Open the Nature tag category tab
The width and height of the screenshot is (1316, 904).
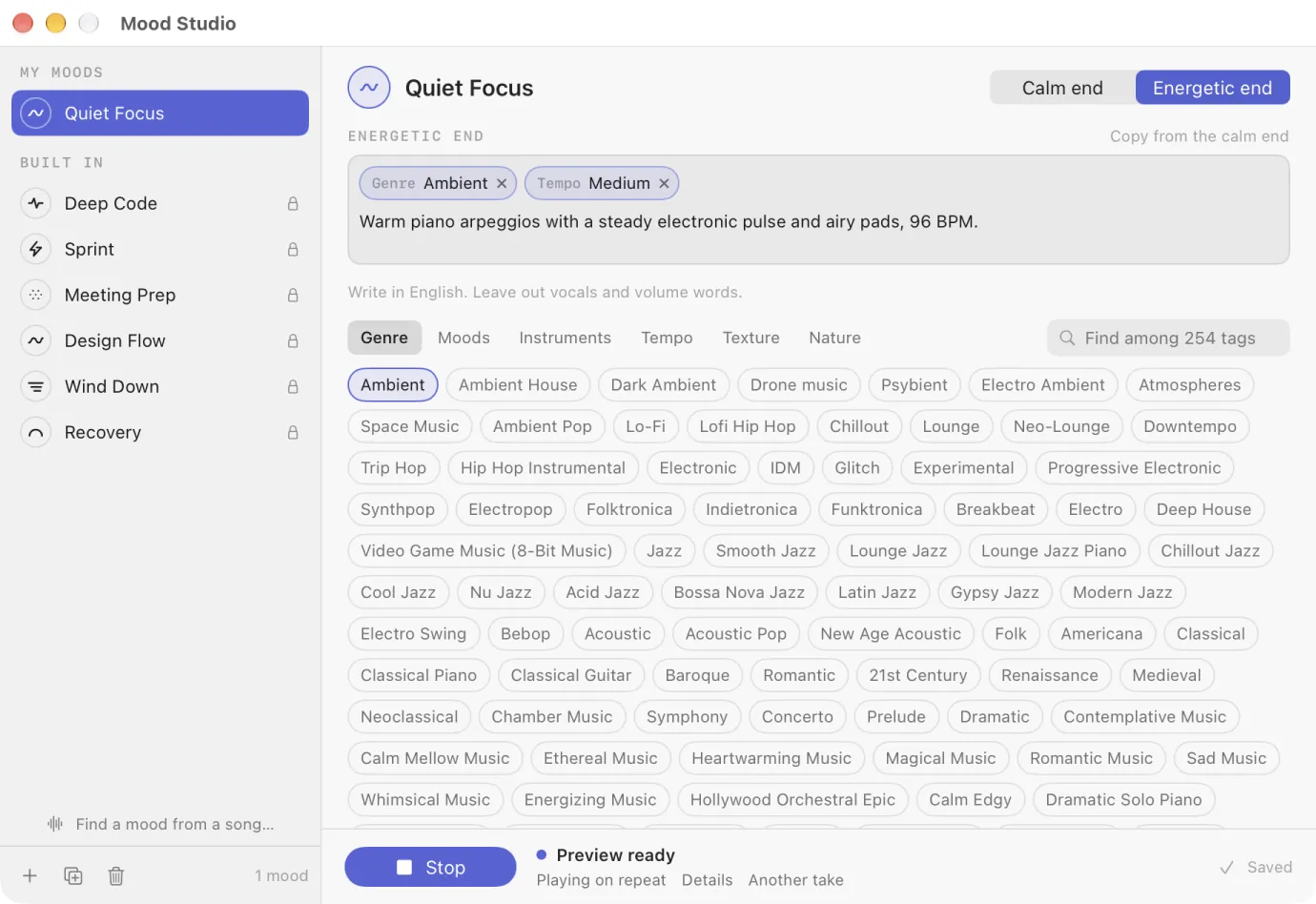click(x=834, y=338)
